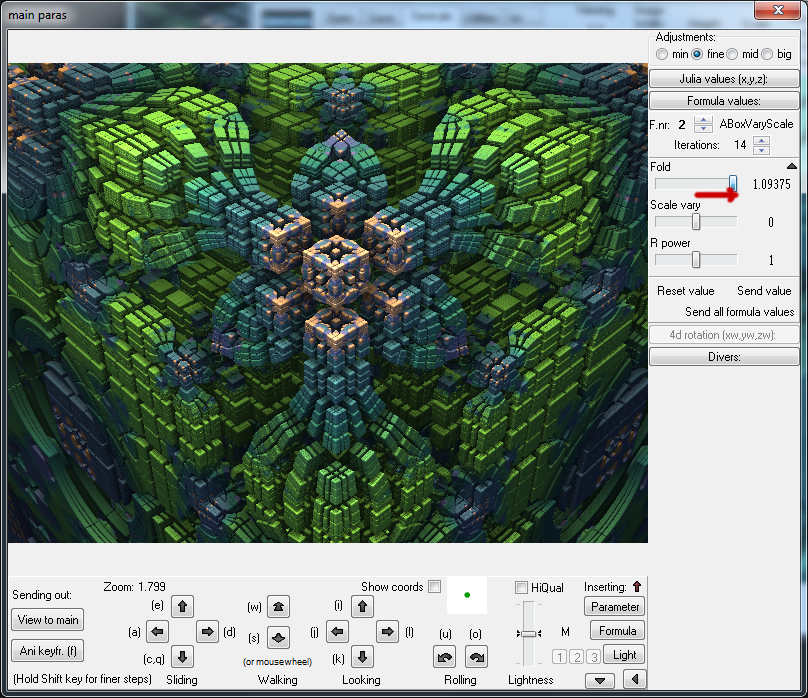Click the ABoxVaryScale formula name
The image size is (808, 698).
click(x=756, y=124)
